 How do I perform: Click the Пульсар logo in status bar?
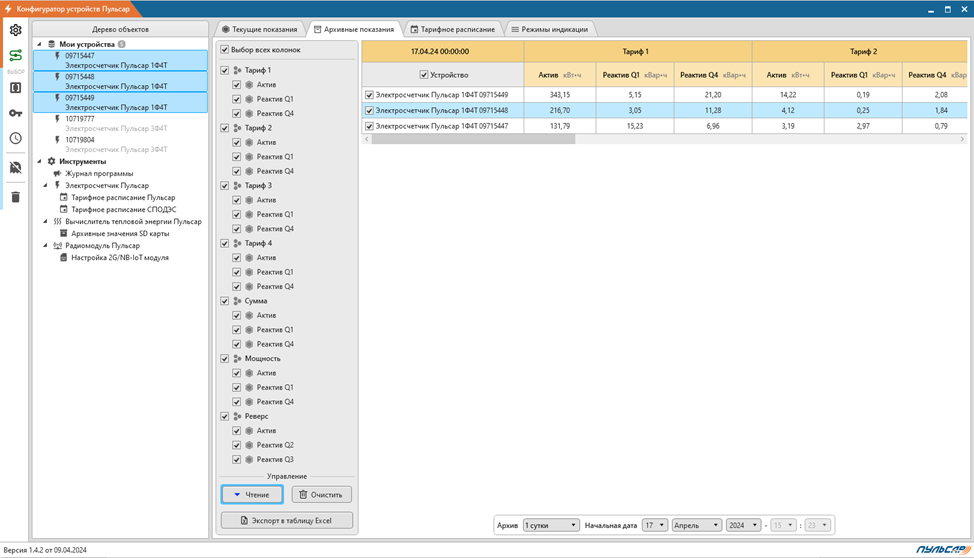tap(942, 550)
